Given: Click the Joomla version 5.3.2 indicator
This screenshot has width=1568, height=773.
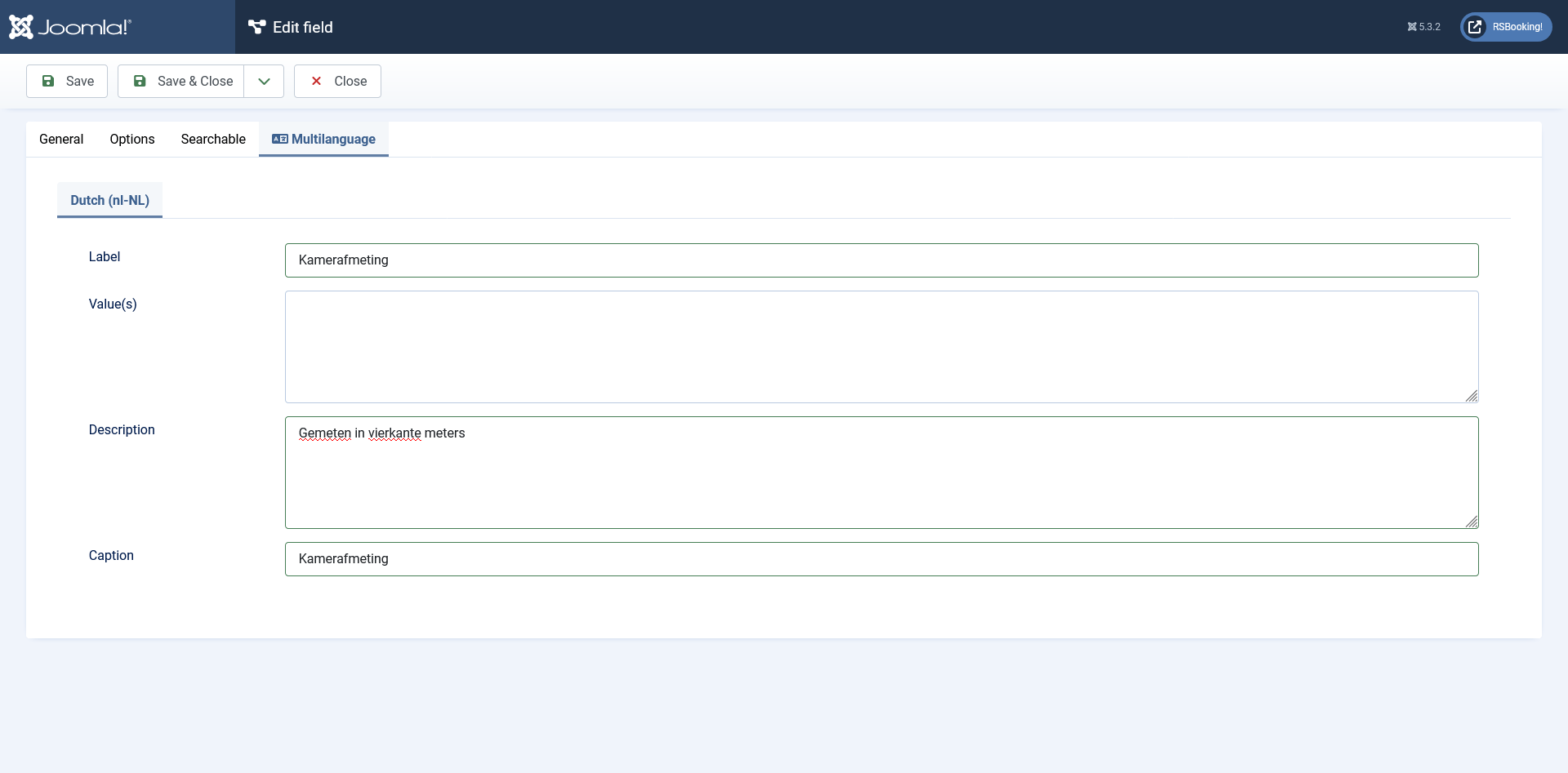Looking at the screenshot, I should (1423, 27).
